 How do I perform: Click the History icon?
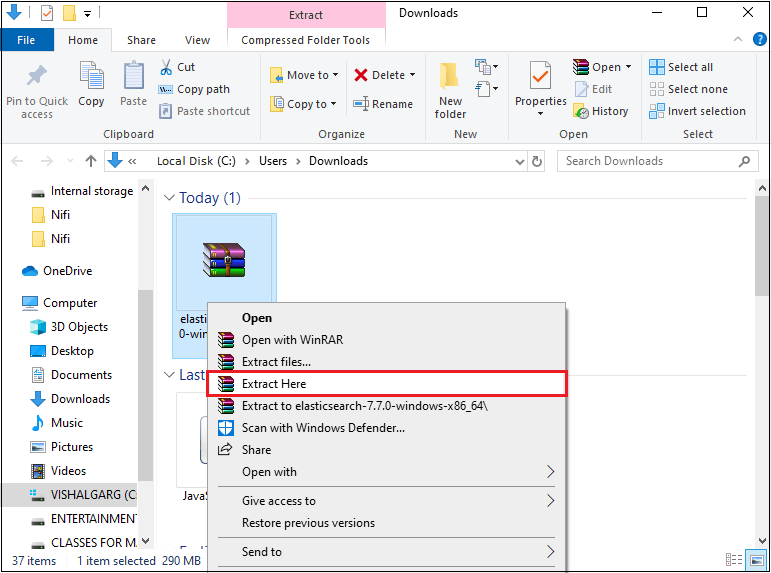point(581,112)
